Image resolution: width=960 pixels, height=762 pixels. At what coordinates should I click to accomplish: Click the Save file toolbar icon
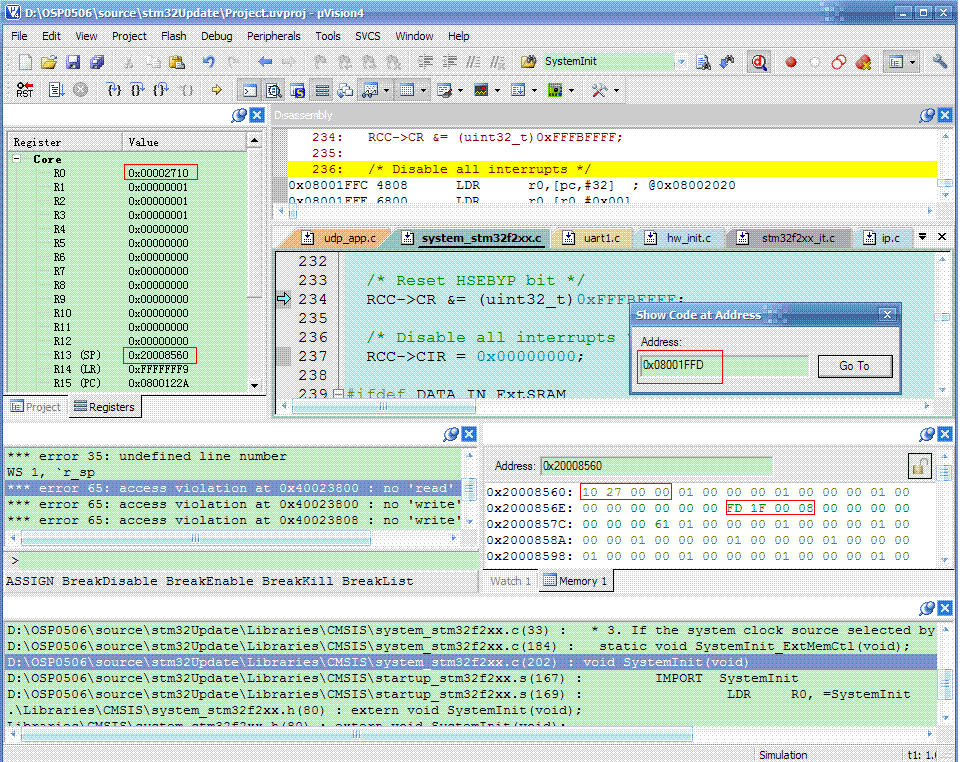click(x=73, y=62)
